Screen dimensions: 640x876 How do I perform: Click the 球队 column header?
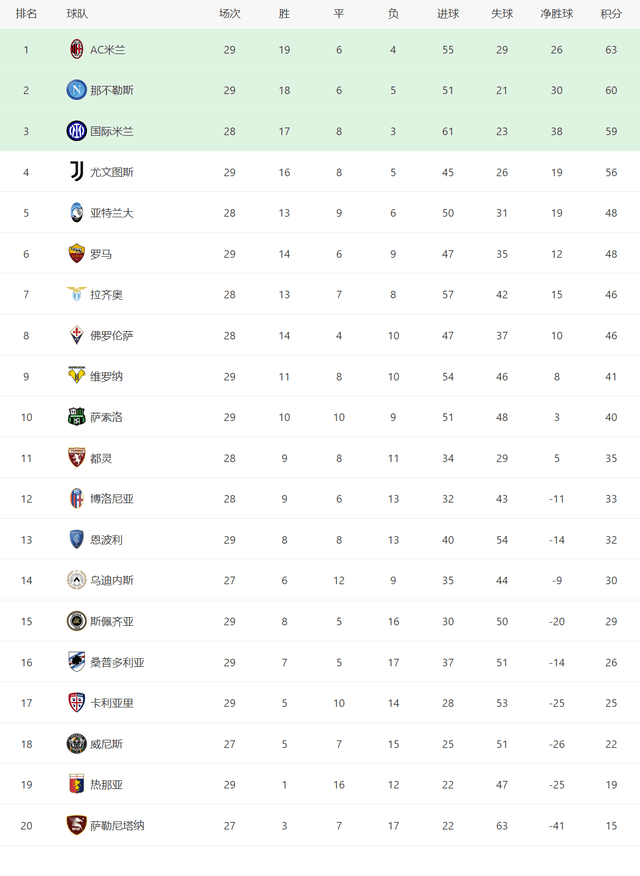77,14
